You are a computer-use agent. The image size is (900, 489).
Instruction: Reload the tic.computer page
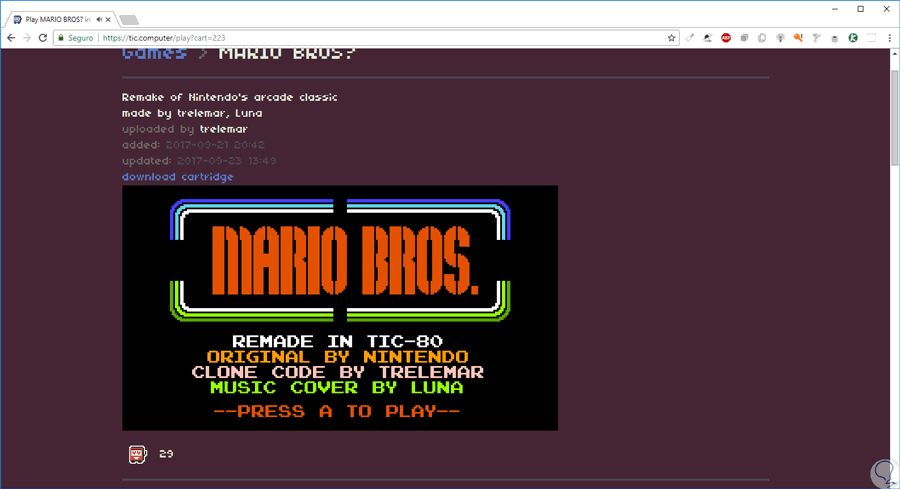42,38
